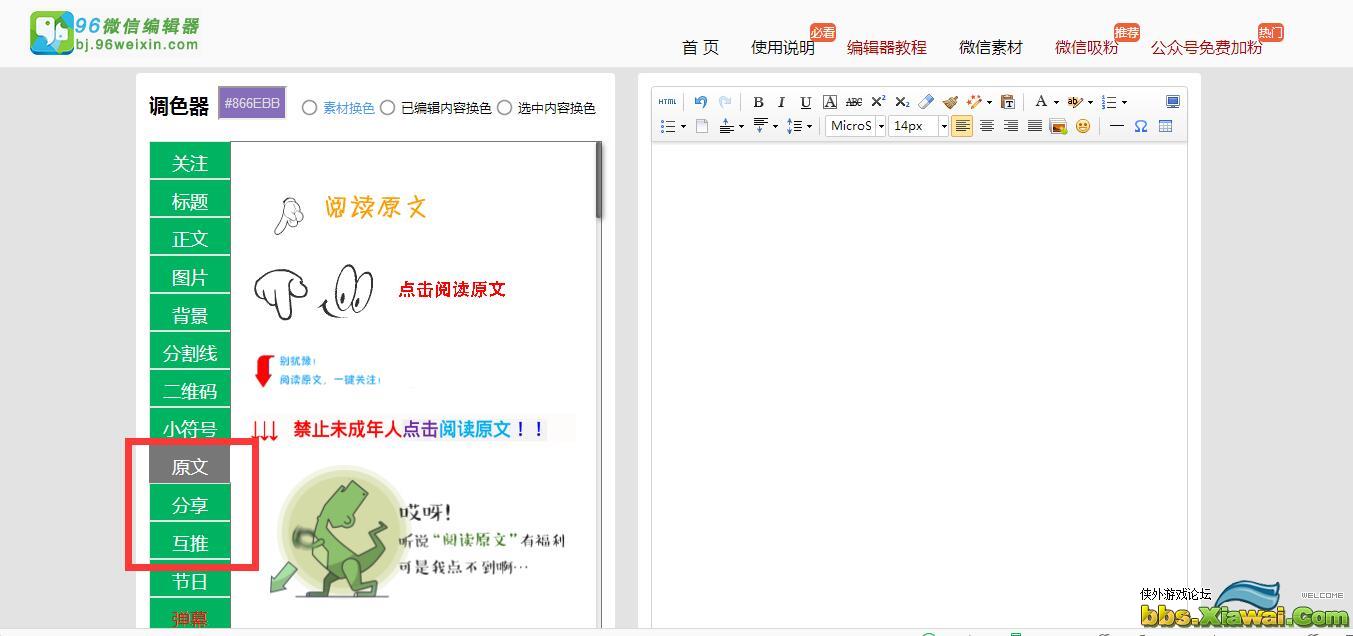This screenshot has width=1353, height=636.
Task: Switch to the 二维码 category tab
Action: (x=190, y=391)
